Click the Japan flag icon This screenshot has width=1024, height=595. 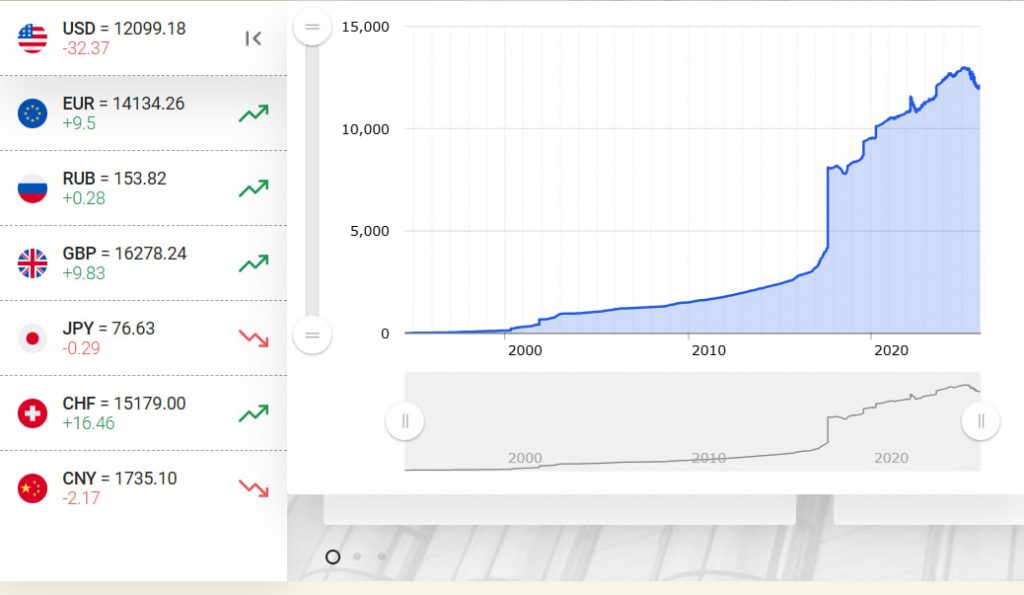(32, 338)
